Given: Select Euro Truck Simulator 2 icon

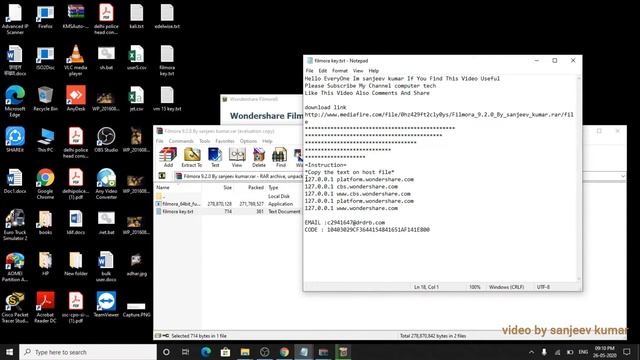Looking at the screenshot, I should (x=15, y=224).
